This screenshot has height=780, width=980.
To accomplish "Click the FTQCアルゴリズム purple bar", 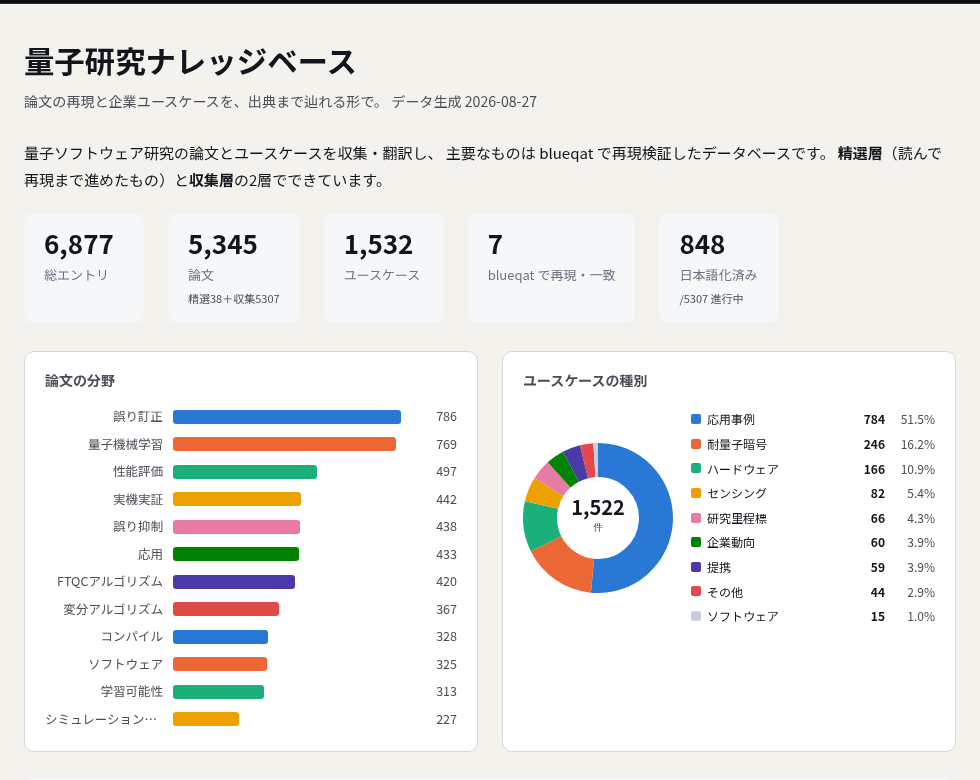I will click(x=234, y=582).
